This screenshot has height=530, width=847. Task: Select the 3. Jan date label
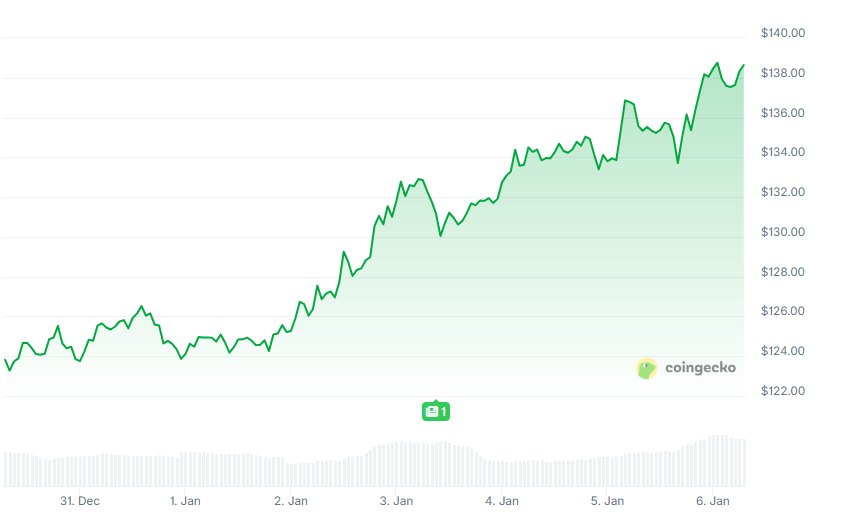point(397,500)
